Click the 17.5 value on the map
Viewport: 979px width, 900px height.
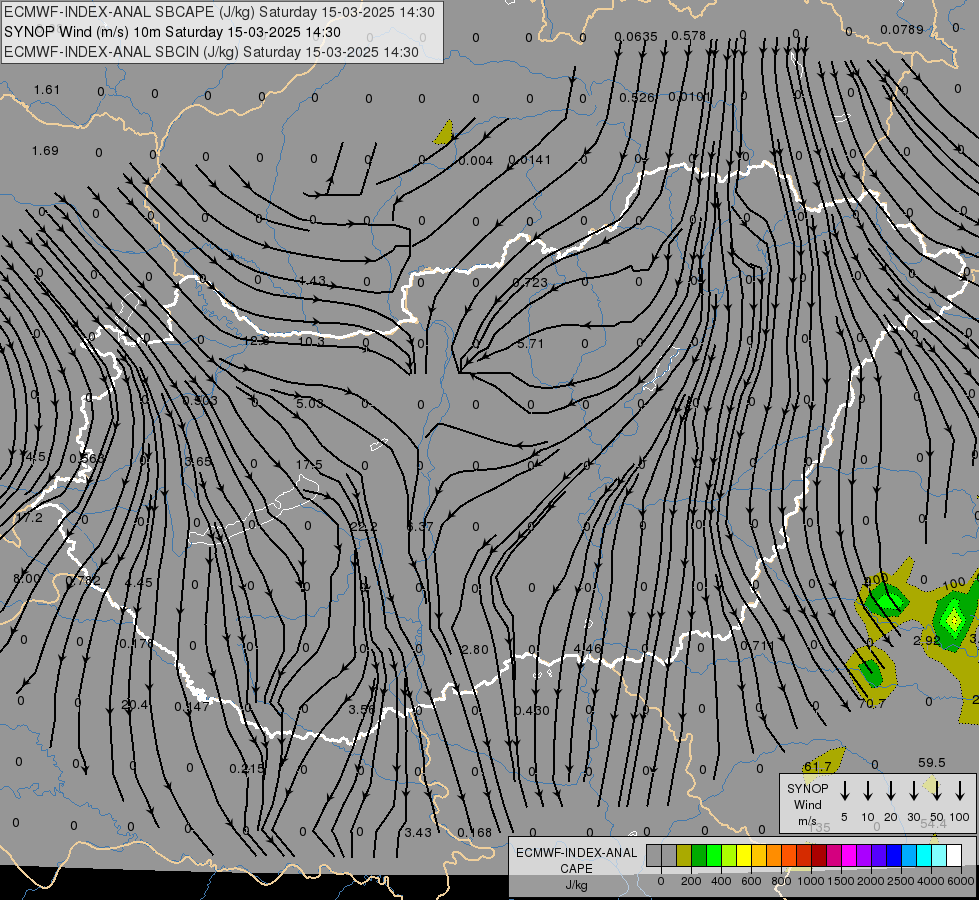click(x=309, y=465)
